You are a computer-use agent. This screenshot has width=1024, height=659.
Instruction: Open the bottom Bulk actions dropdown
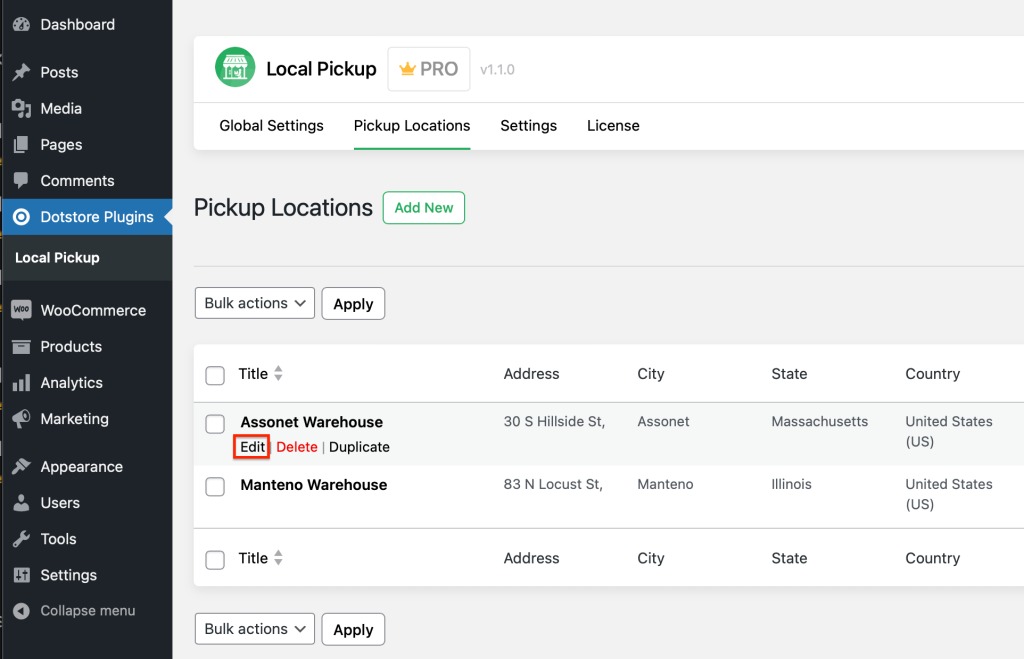(x=255, y=629)
